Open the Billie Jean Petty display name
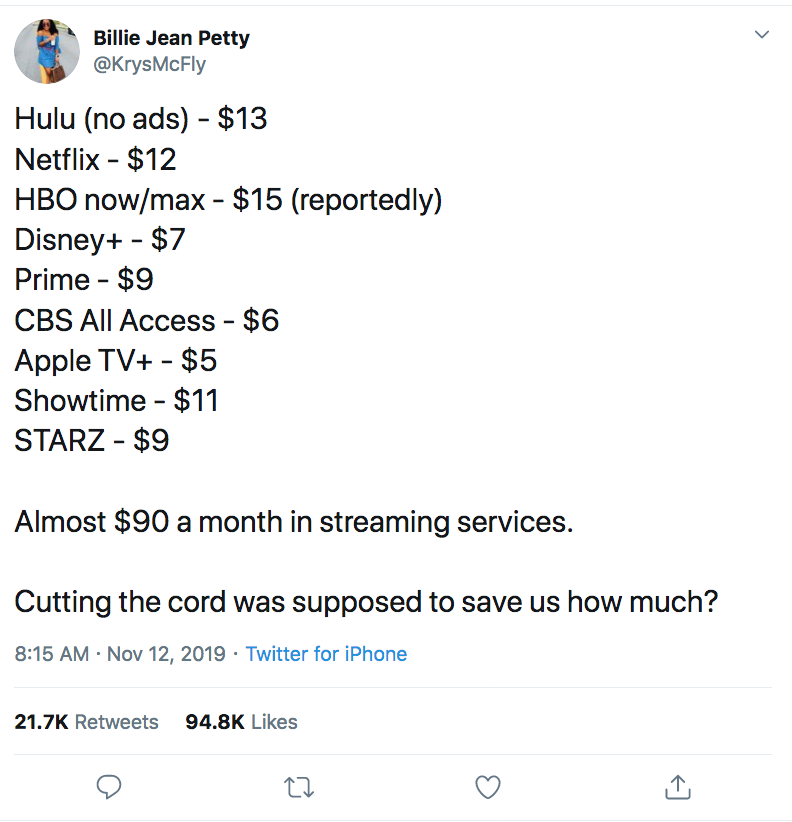 pos(171,38)
